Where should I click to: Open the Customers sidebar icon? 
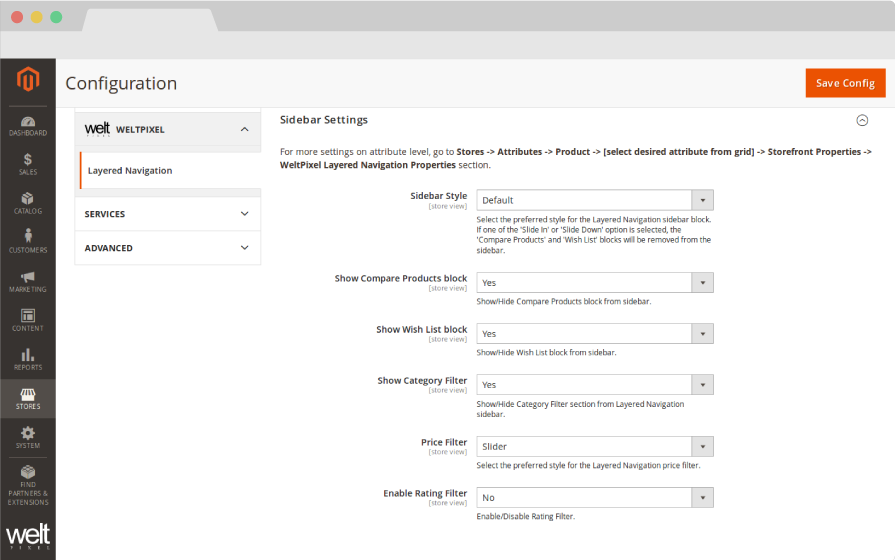tap(27, 242)
